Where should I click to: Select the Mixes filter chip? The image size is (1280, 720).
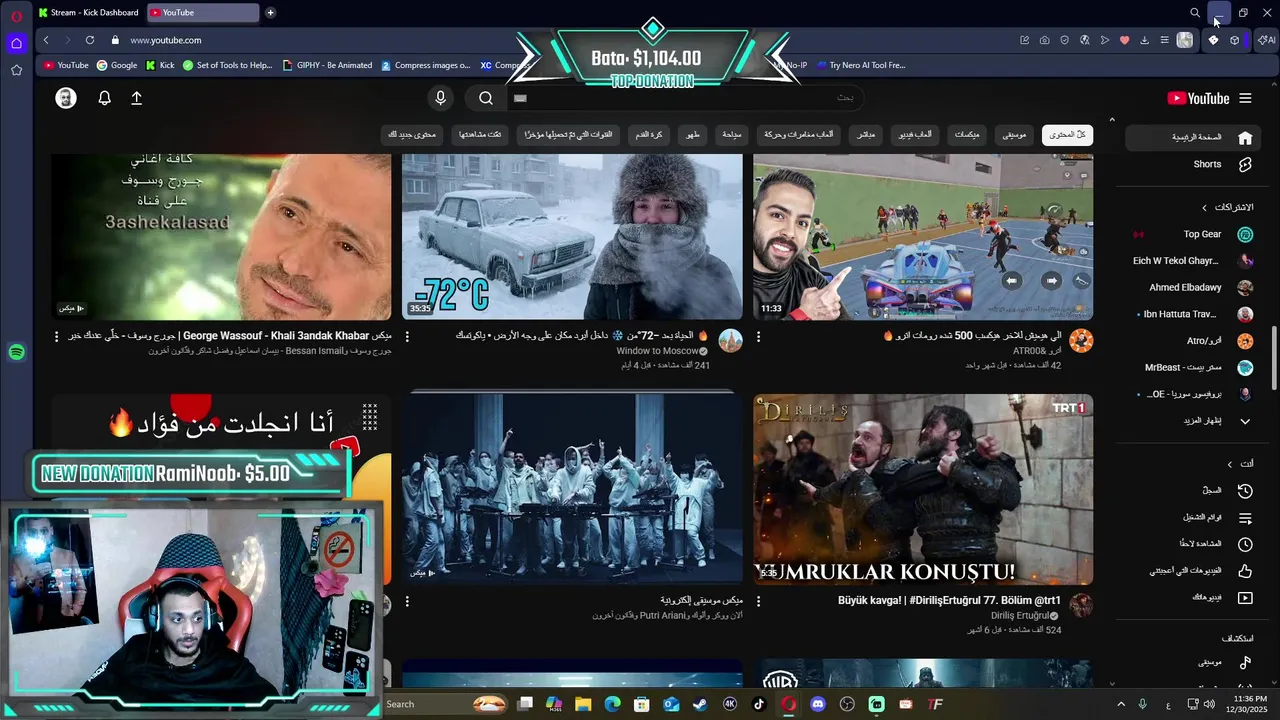[x=967, y=134]
